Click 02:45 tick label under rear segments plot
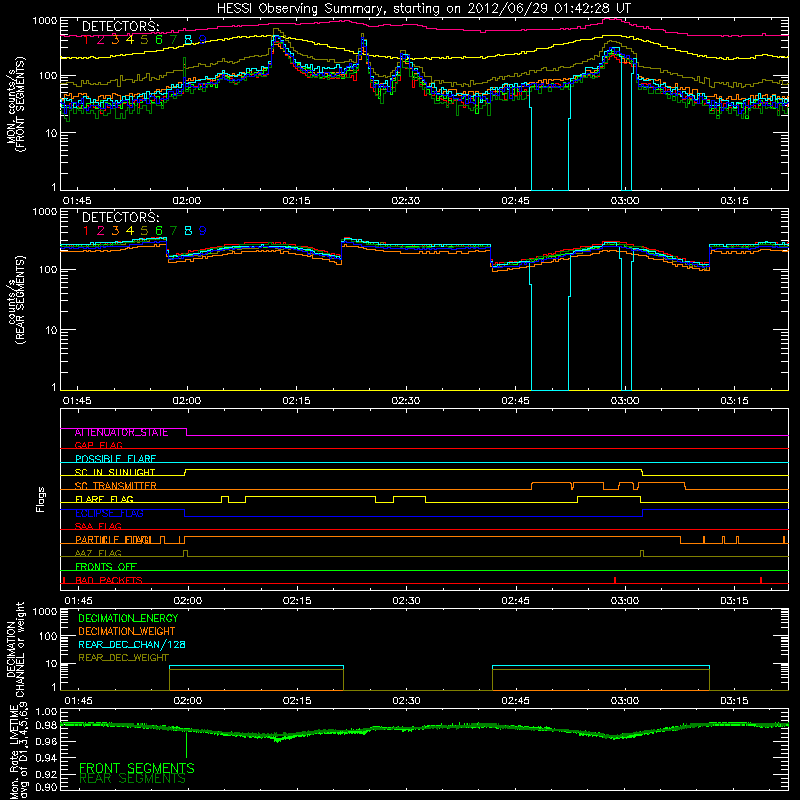This screenshot has height=800, width=800. (x=515, y=401)
